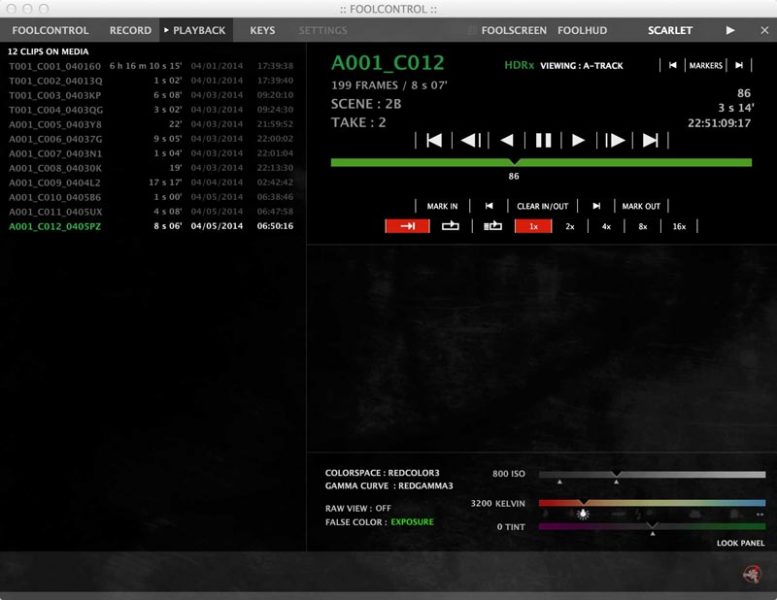Image resolution: width=777 pixels, height=600 pixels.
Task: Jump to first frame of clip
Action: (434, 141)
